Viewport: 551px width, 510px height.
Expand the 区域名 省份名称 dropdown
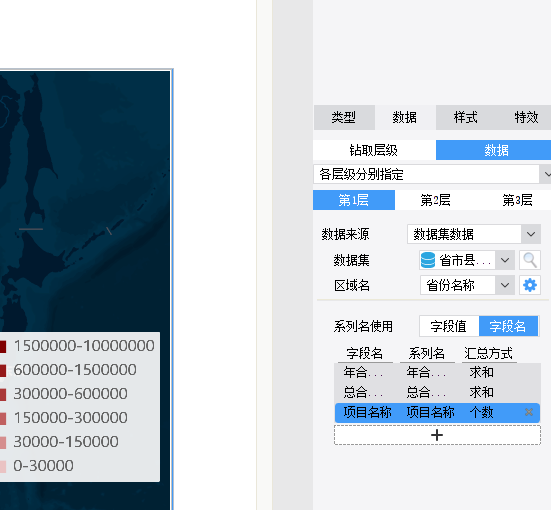click(505, 285)
